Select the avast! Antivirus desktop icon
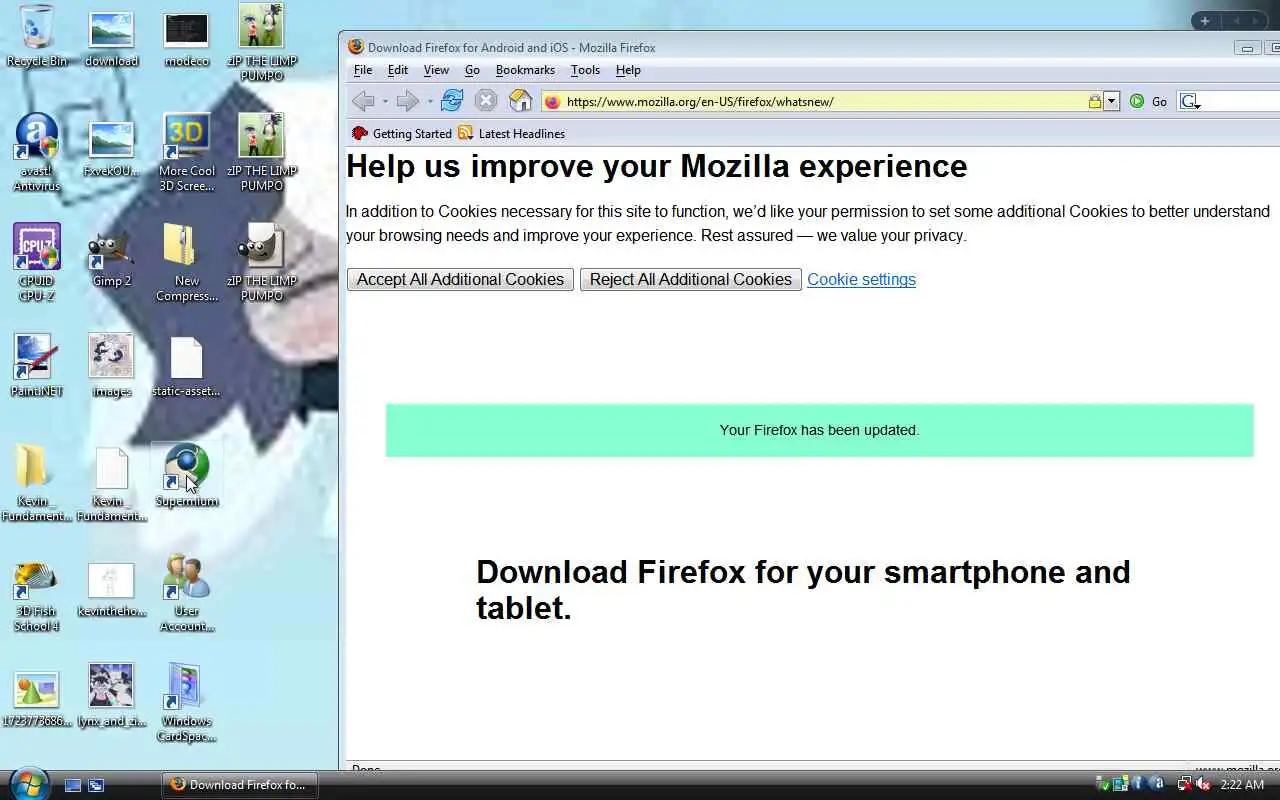 point(37,152)
